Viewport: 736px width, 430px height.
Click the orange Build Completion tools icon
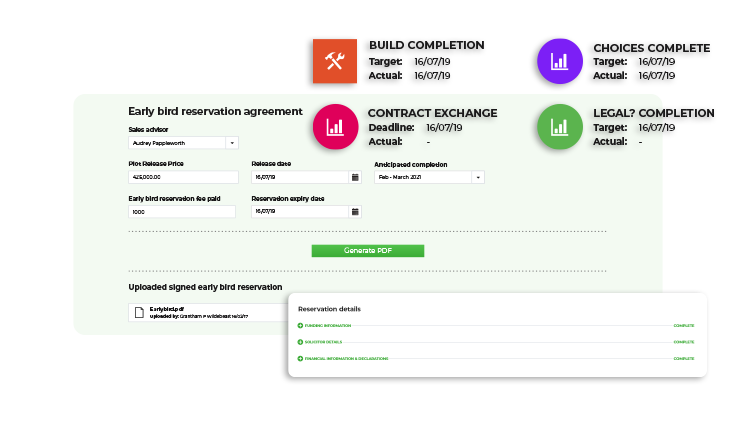[x=335, y=61]
